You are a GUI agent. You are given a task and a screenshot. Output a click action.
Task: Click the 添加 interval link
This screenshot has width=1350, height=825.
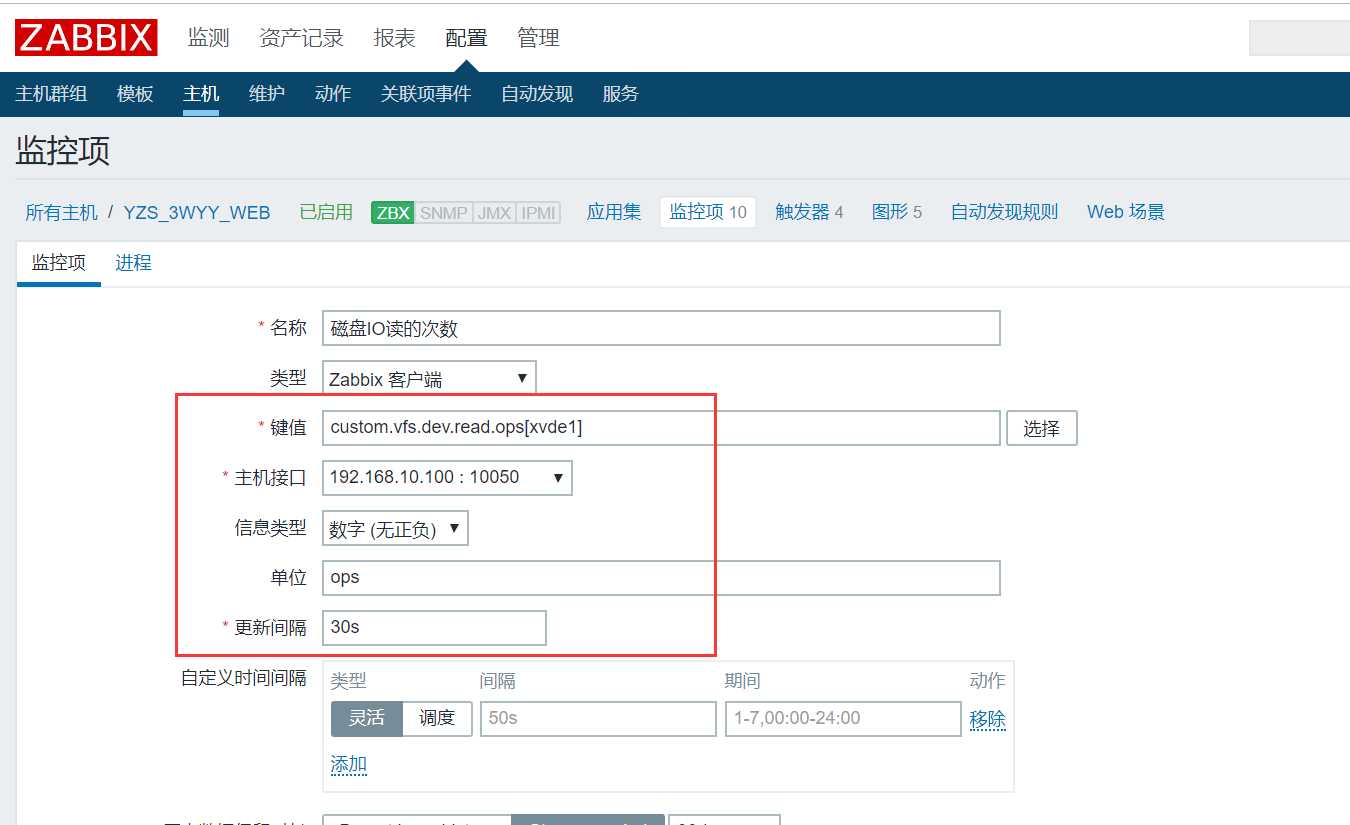coord(349,765)
